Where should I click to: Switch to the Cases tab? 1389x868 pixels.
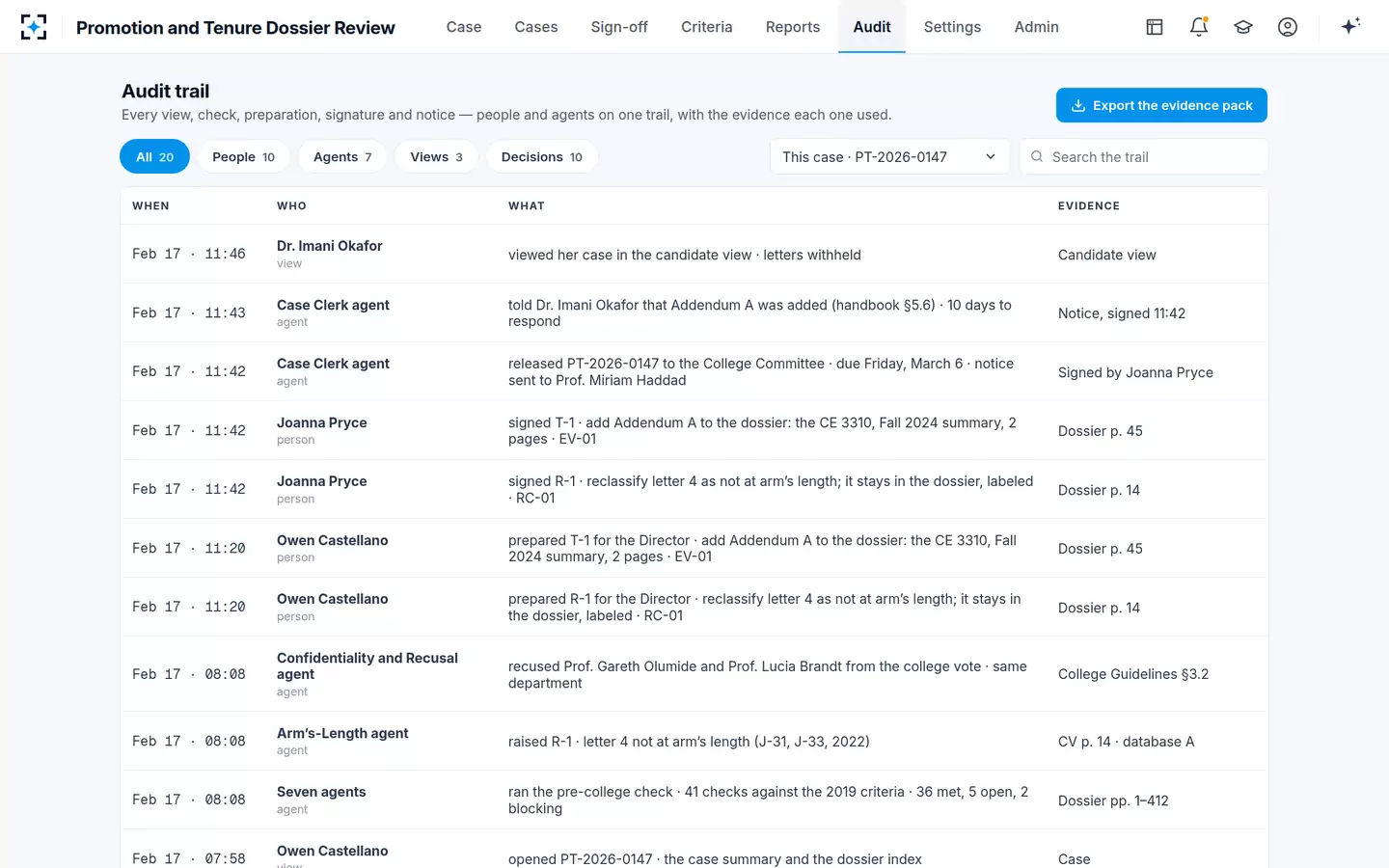[x=536, y=27]
